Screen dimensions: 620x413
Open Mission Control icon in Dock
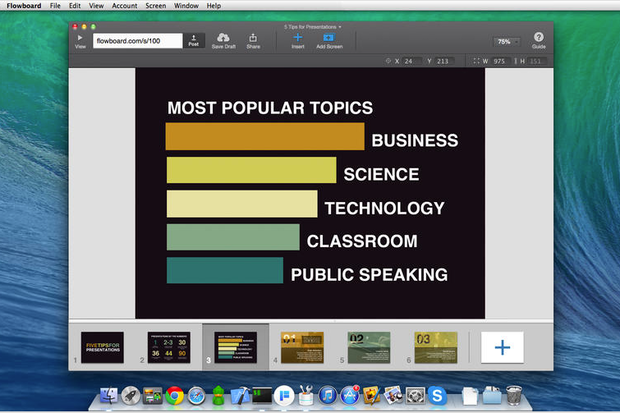click(x=152, y=396)
